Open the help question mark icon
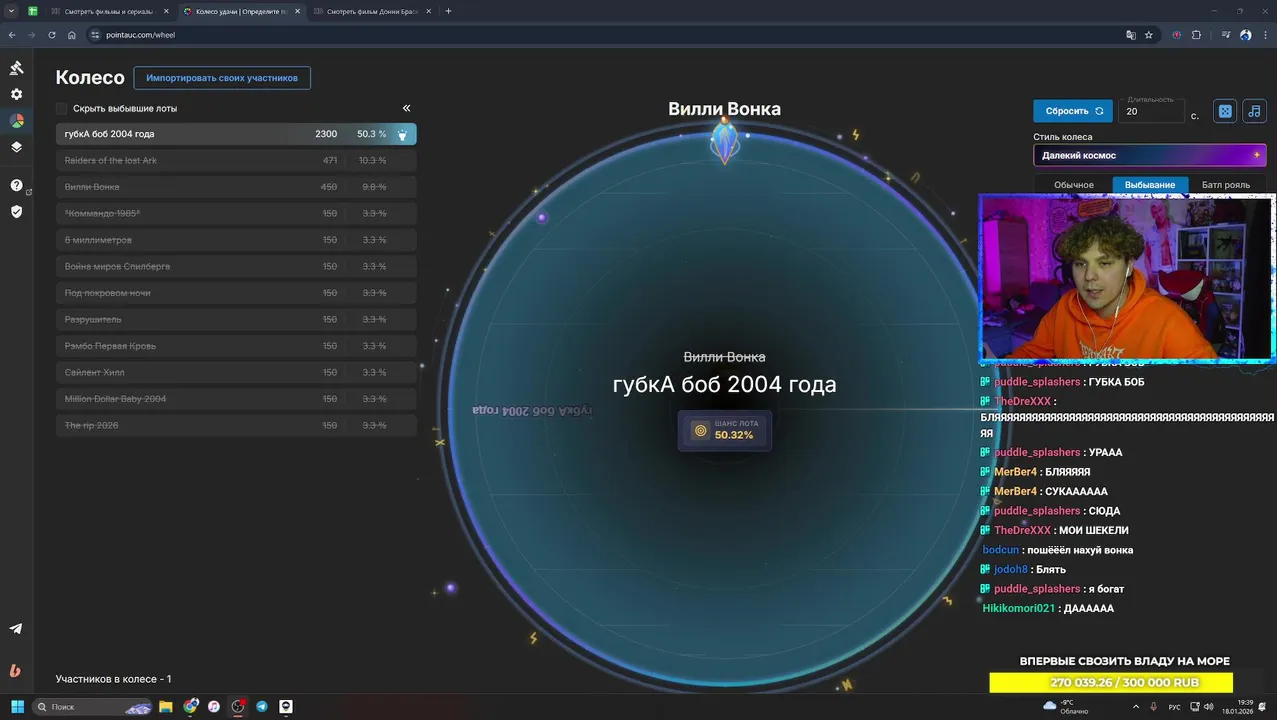Viewport: 1277px width, 720px height. [16, 185]
